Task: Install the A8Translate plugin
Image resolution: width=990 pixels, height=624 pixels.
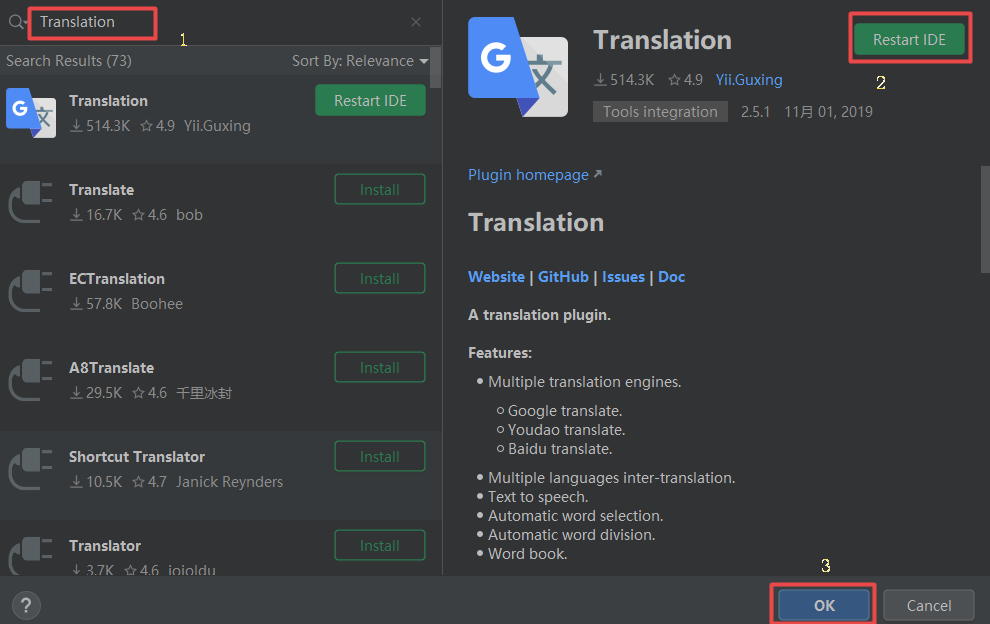Action: click(x=379, y=368)
